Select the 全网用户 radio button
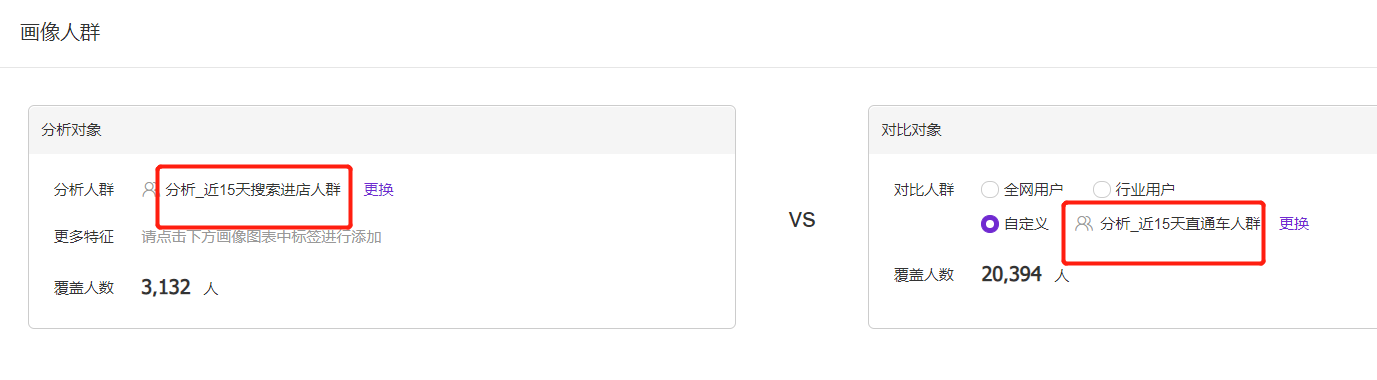 coord(990,189)
